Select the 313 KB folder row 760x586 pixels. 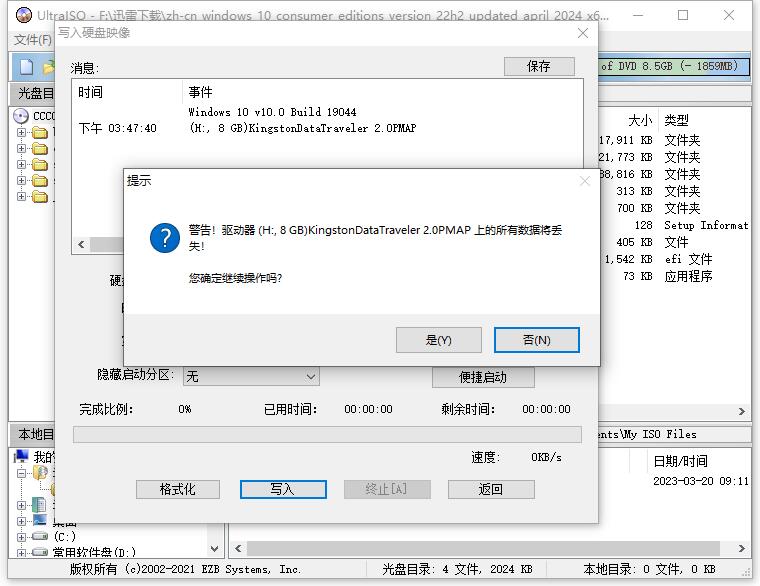pos(674,191)
